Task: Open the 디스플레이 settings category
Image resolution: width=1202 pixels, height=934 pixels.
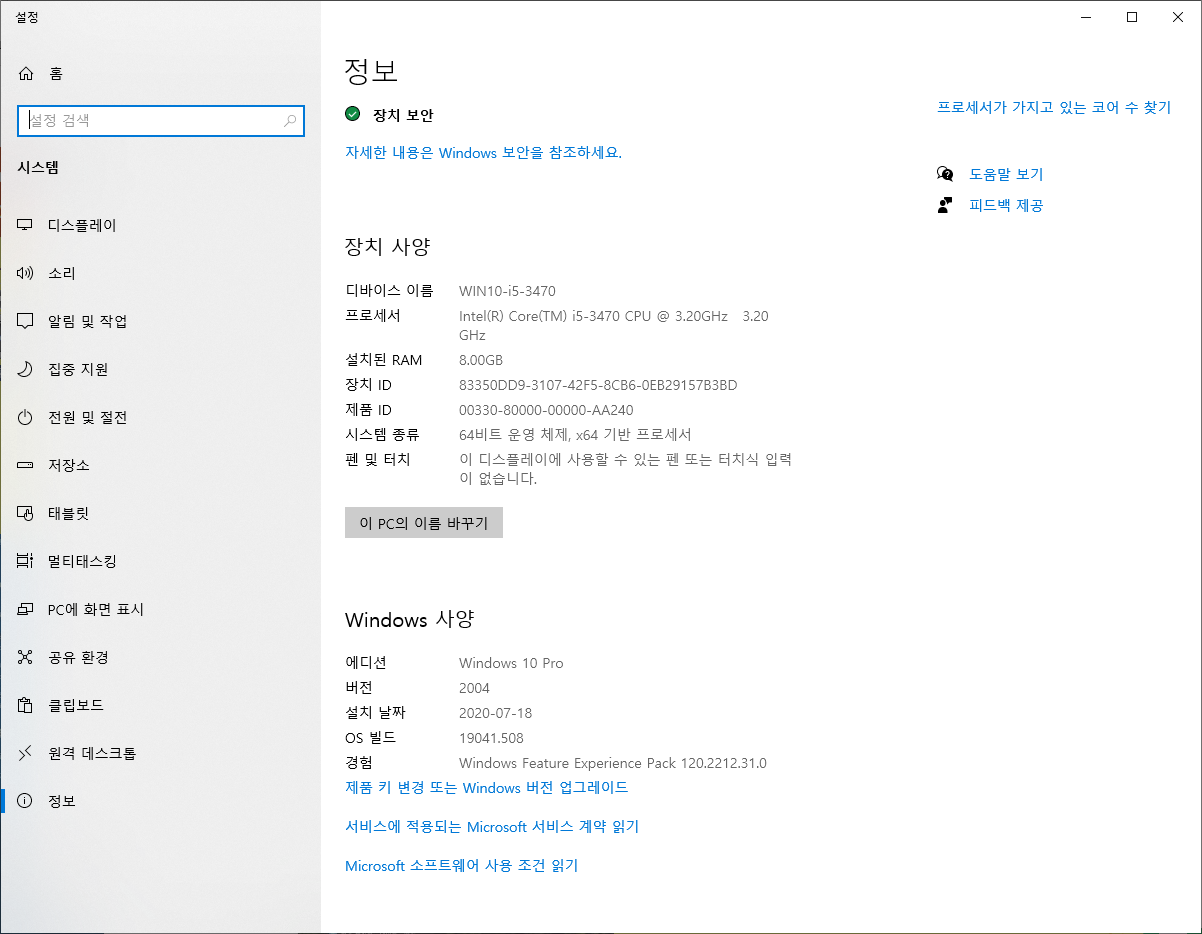Action: tap(160, 225)
